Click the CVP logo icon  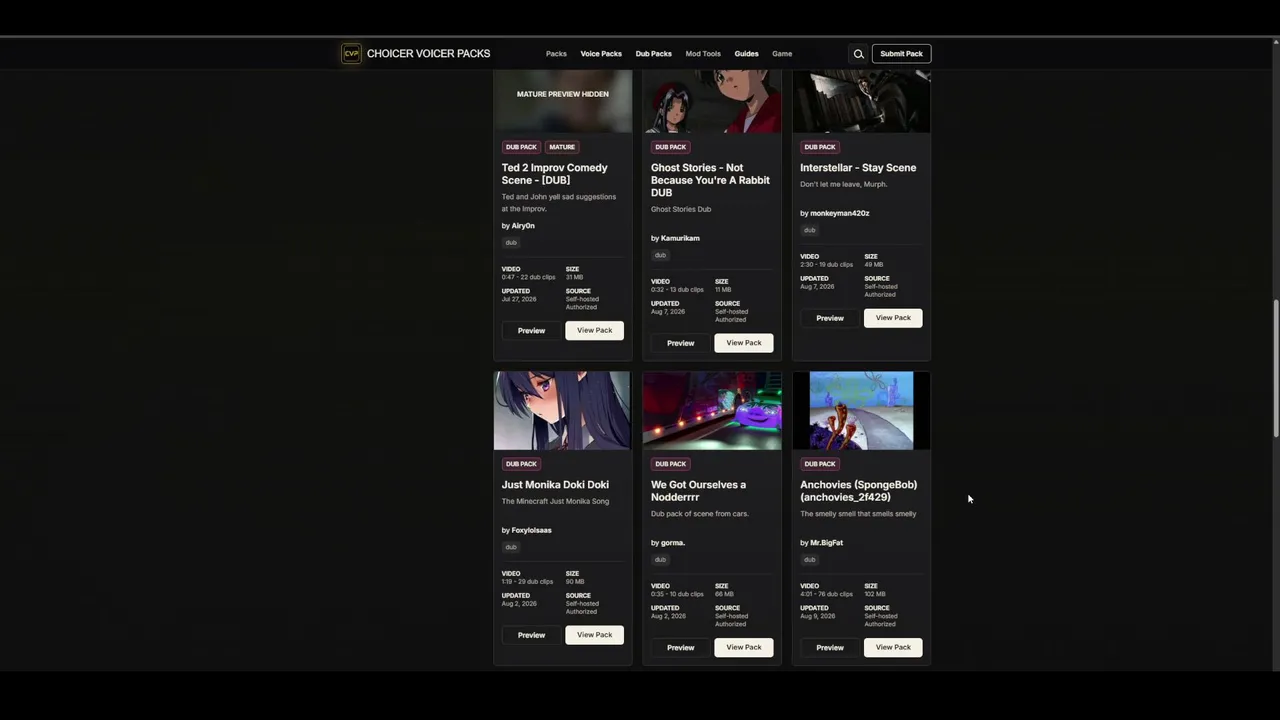[351, 54]
